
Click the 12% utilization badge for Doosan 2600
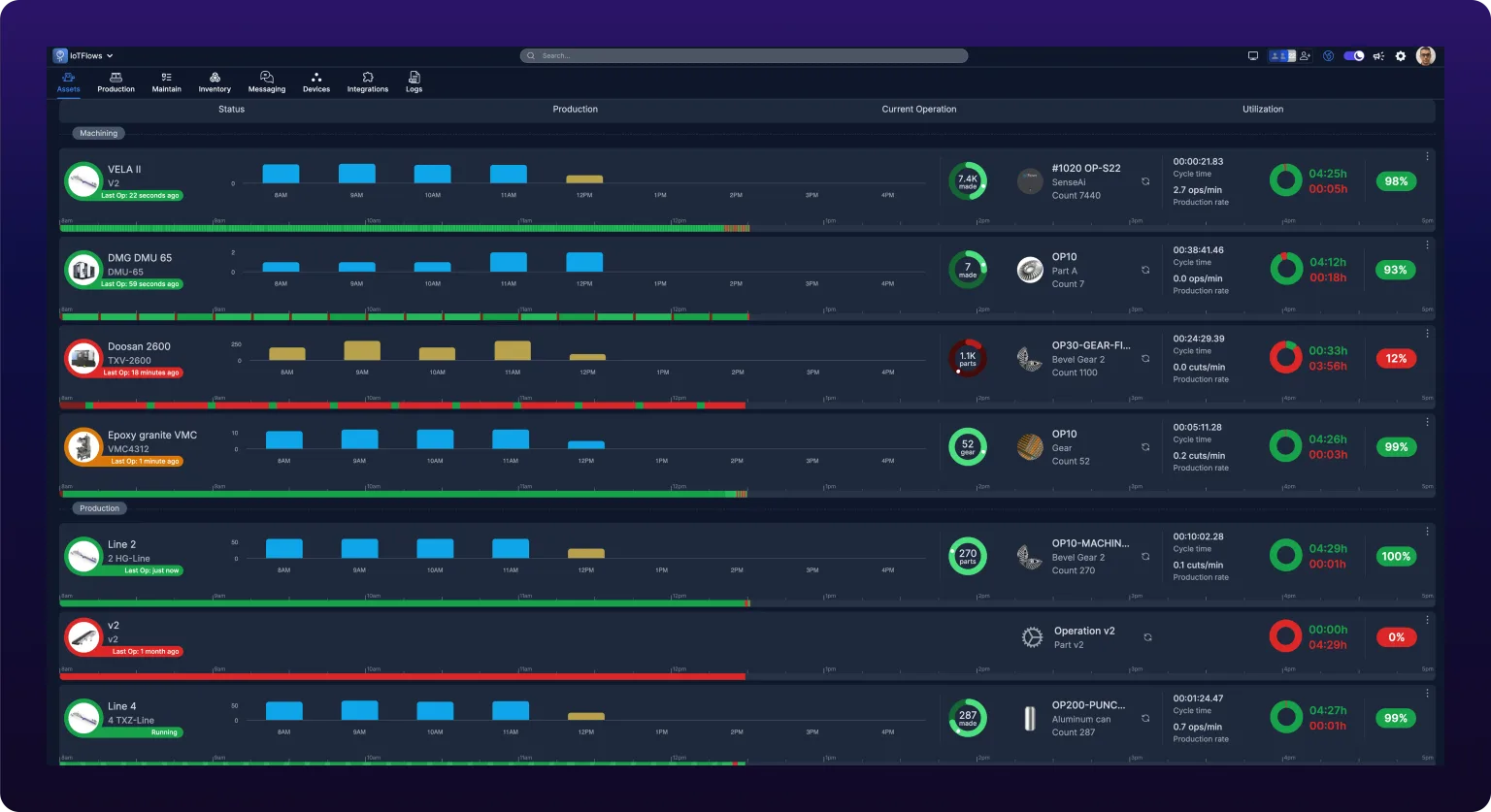tap(1396, 359)
